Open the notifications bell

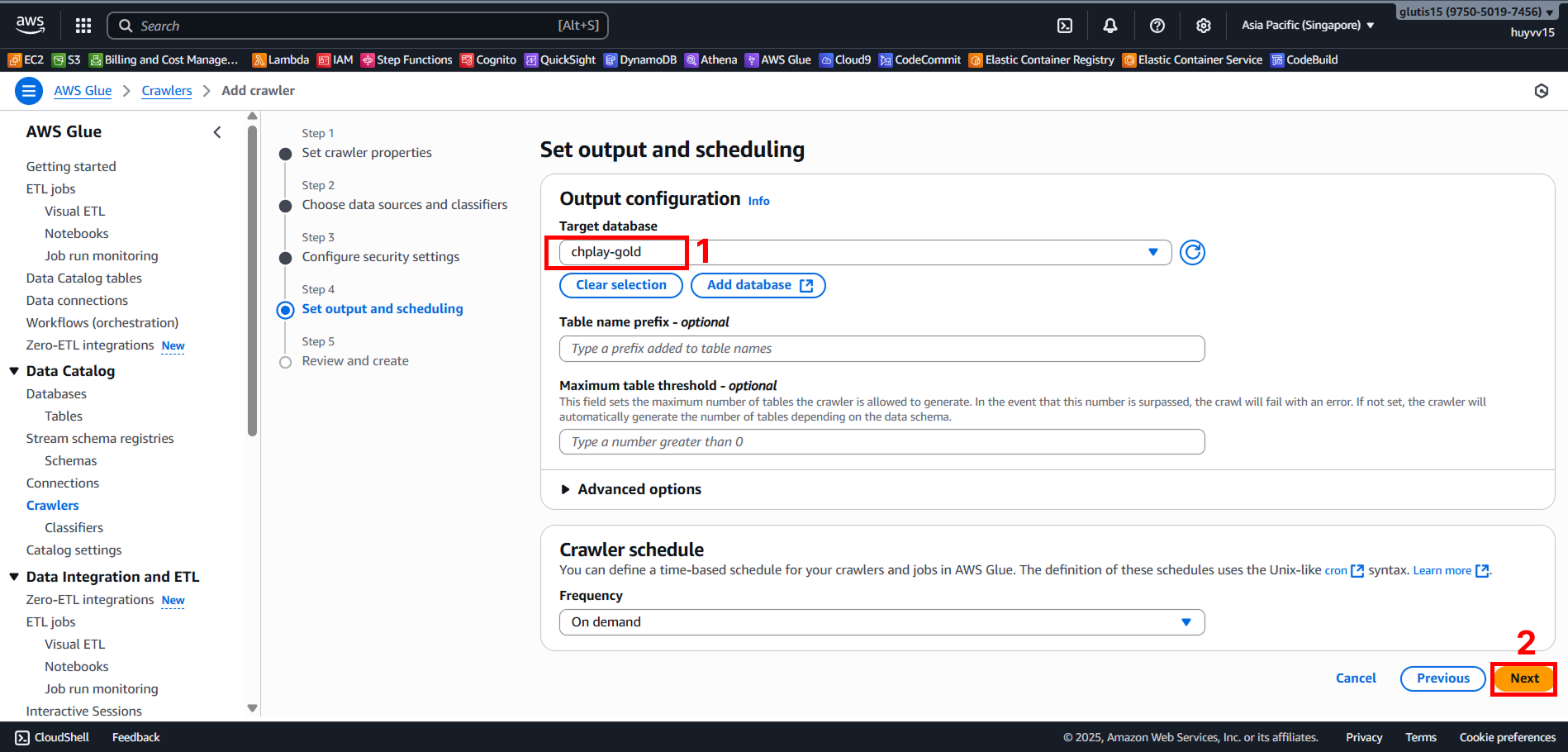click(x=1110, y=26)
